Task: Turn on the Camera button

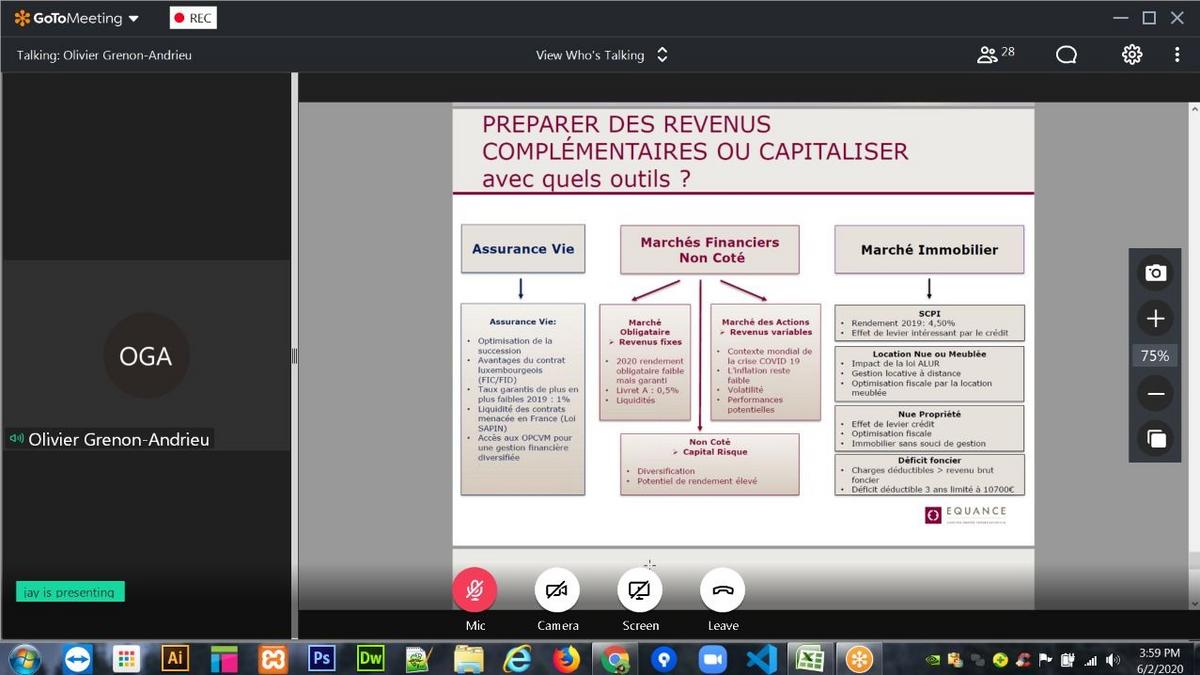Action: click(557, 590)
